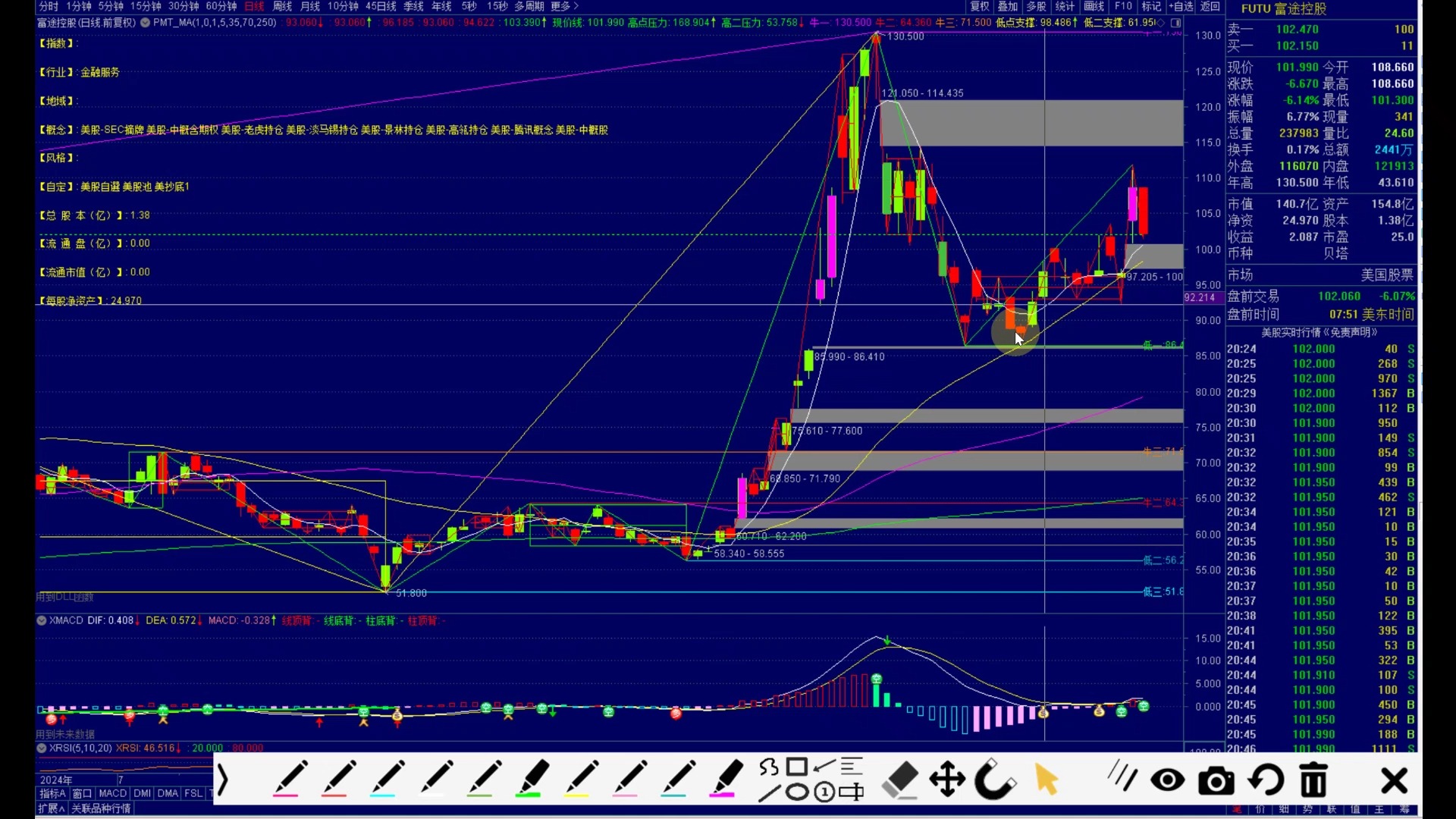Open PMT_MA indicator dropdown arrow
The width and height of the screenshot is (1456, 819).
coord(145,23)
